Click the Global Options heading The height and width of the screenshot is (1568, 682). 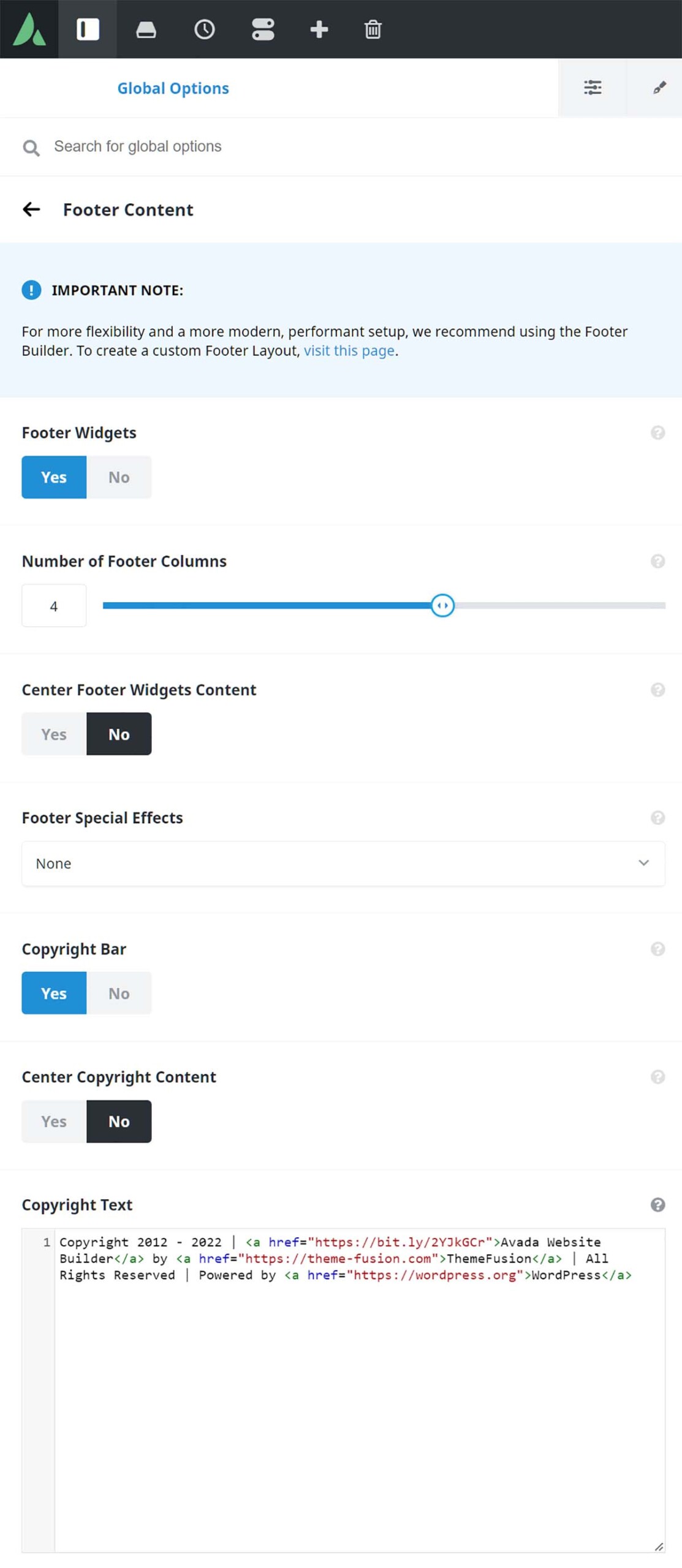[x=173, y=88]
